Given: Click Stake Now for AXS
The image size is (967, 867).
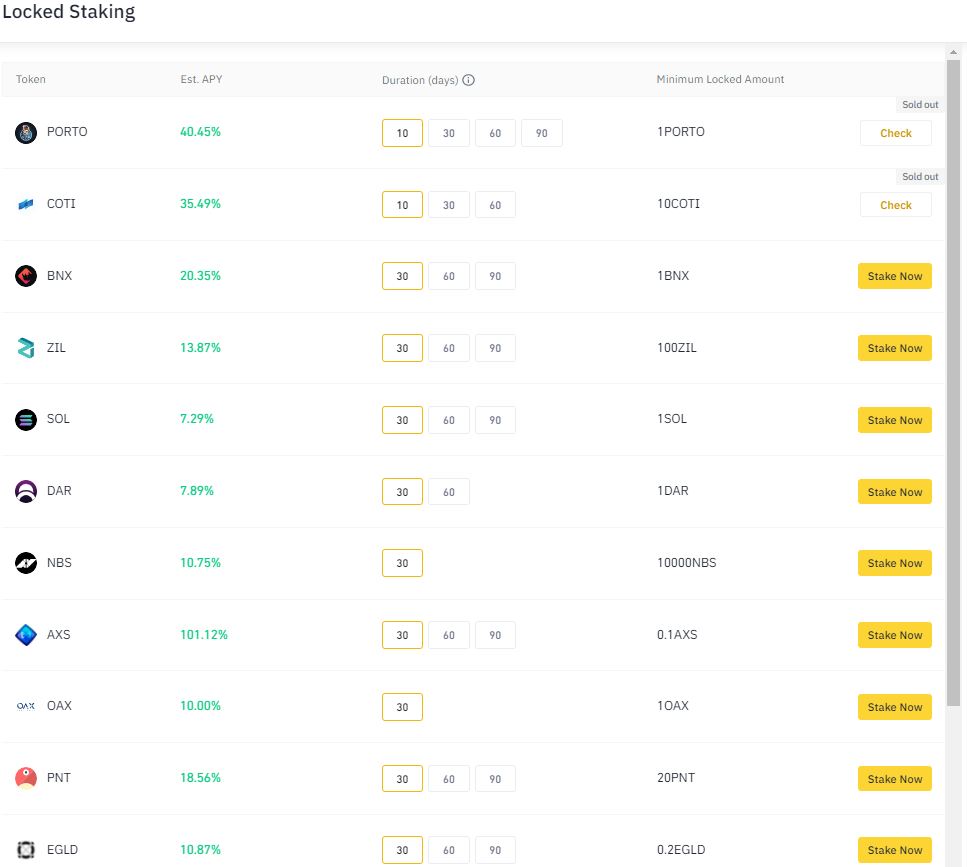Looking at the screenshot, I should 895,635.
